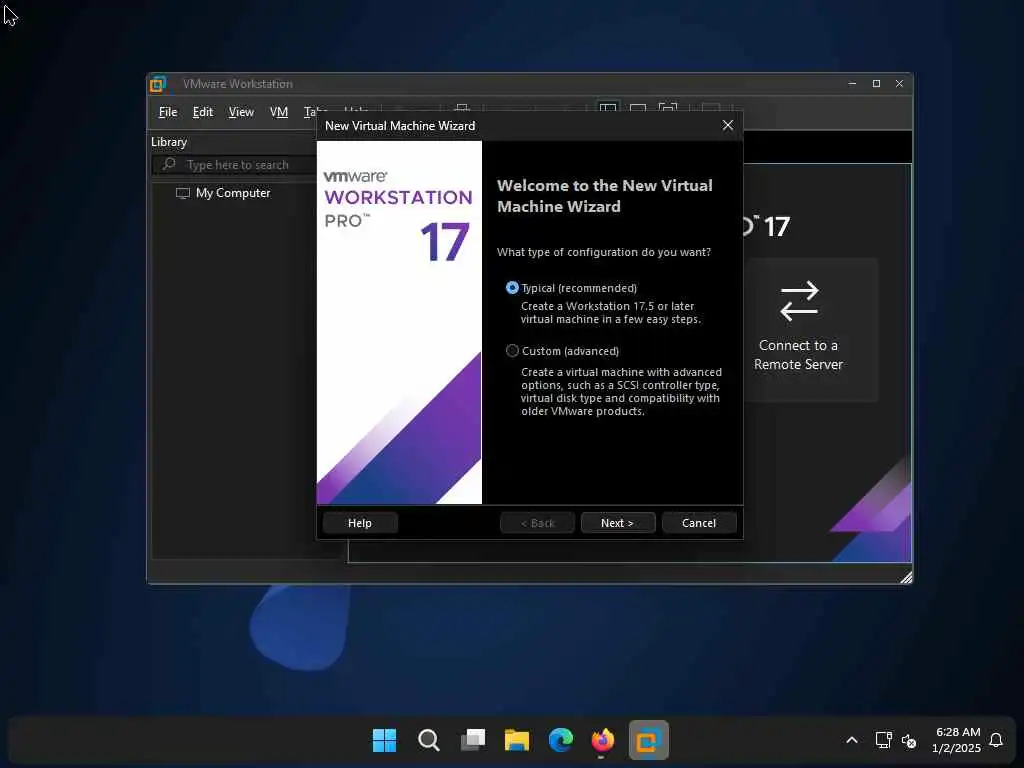Click the heading "Welcome to the New Virtual Machine Wizard"
This screenshot has width=1024, height=768.
click(605, 196)
